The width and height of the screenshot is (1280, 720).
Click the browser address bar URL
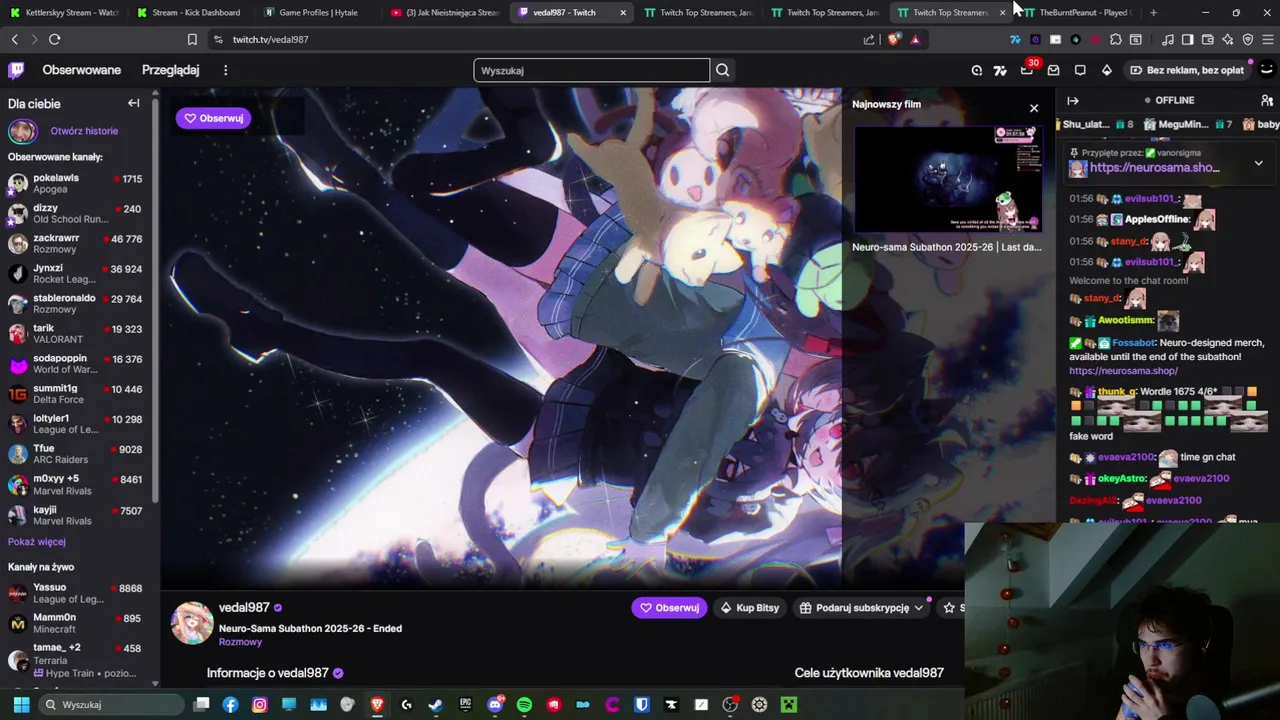(x=270, y=39)
